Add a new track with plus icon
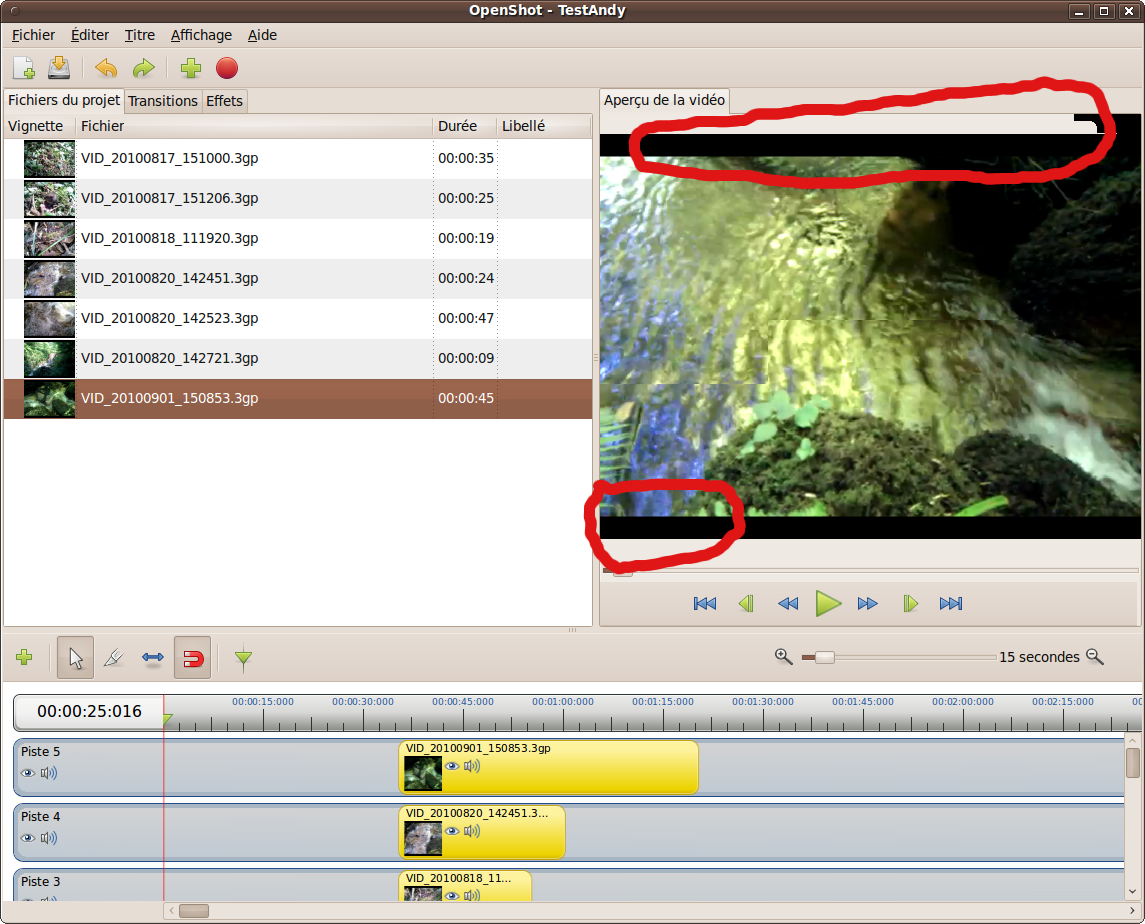The image size is (1145, 924). (25, 657)
